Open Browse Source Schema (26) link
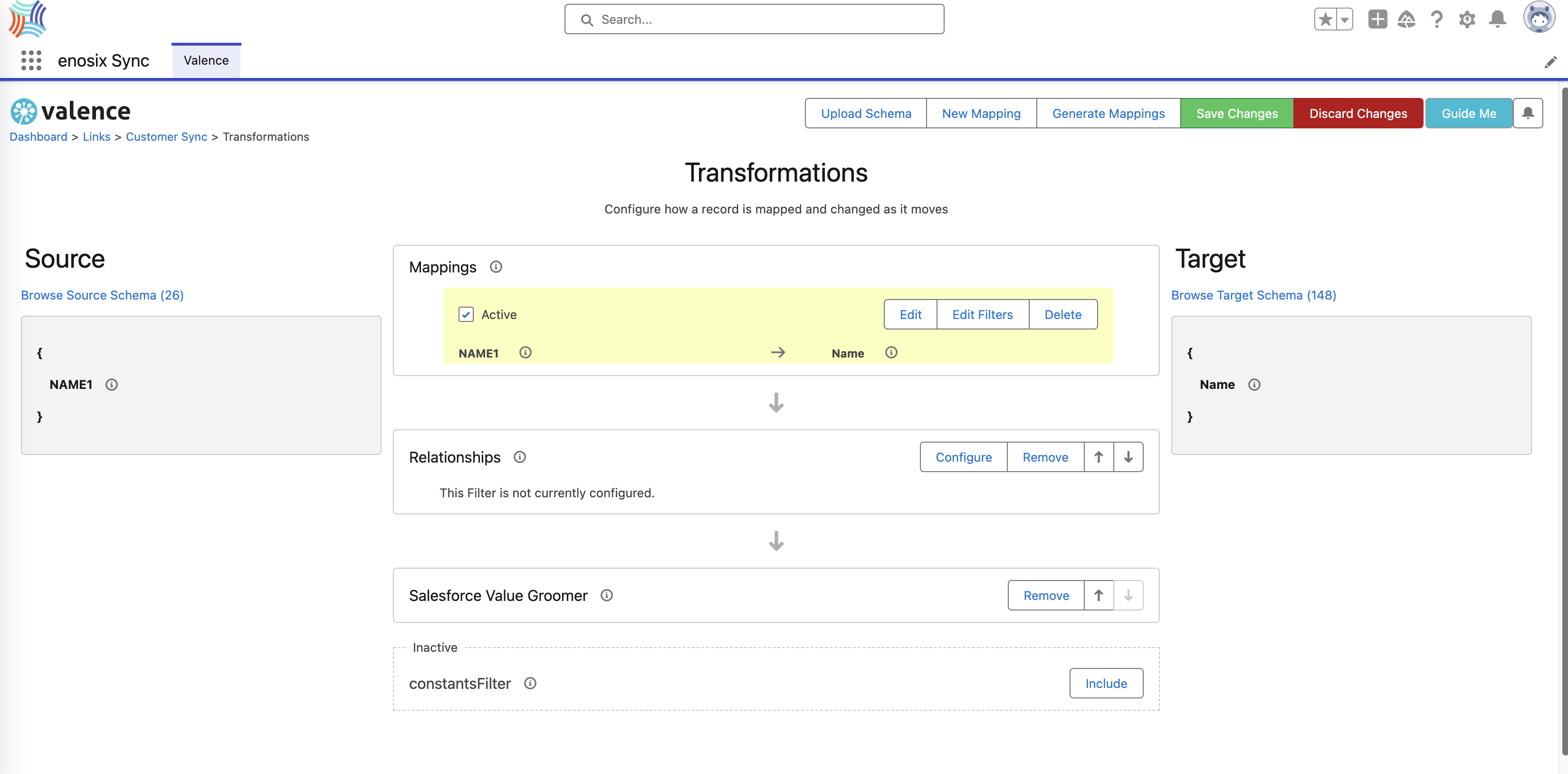The image size is (1568, 774). click(102, 295)
